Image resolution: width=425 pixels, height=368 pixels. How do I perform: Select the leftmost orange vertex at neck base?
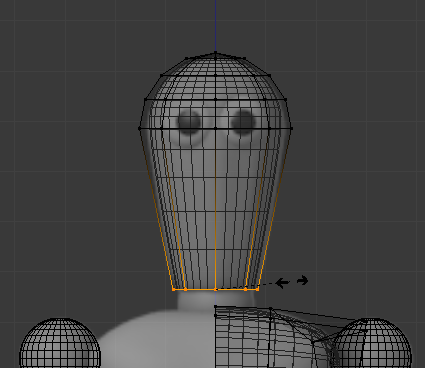coord(174,289)
